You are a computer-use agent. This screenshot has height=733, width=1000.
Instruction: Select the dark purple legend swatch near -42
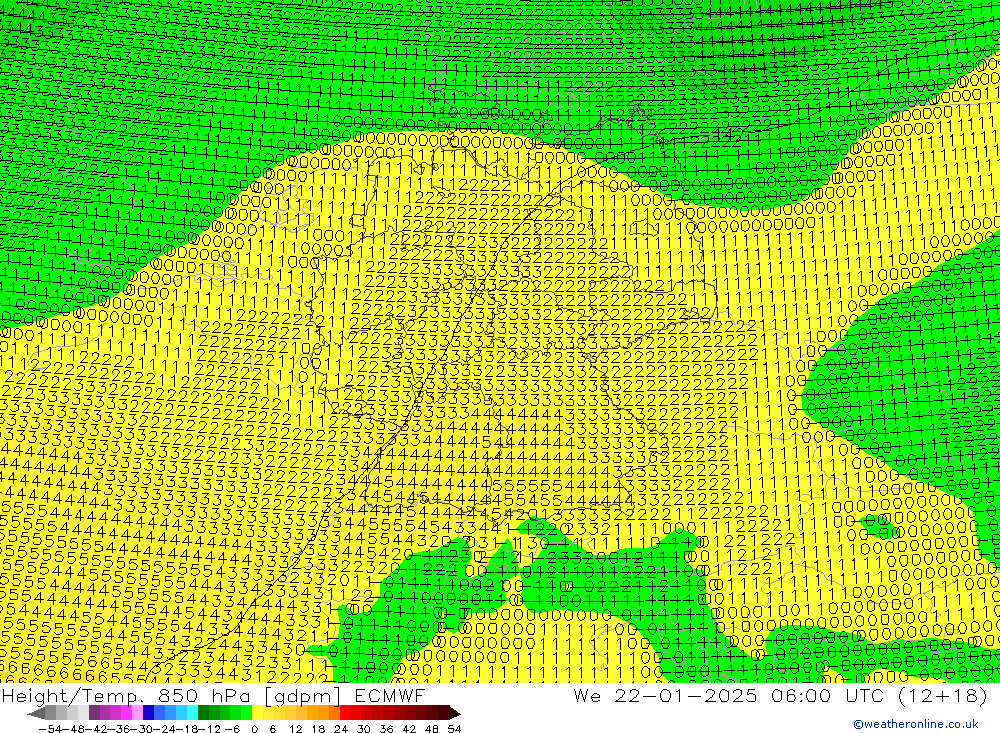click(94, 713)
